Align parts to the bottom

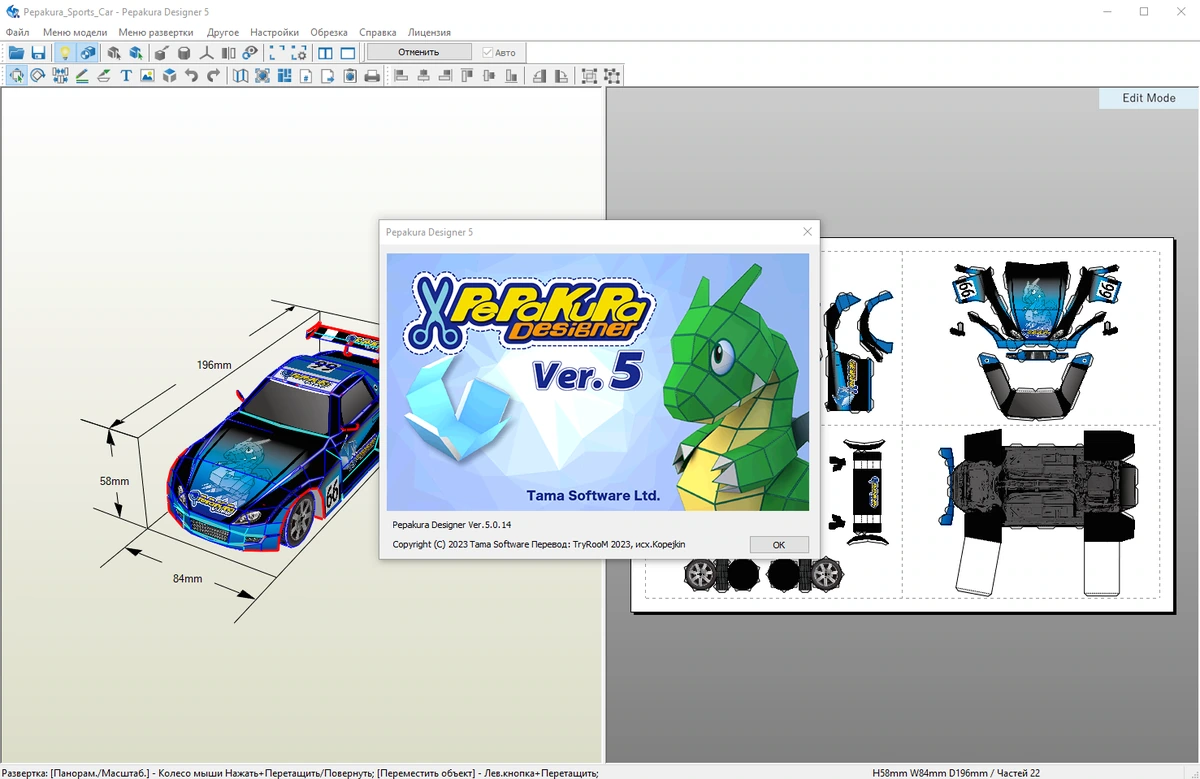pos(511,75)
